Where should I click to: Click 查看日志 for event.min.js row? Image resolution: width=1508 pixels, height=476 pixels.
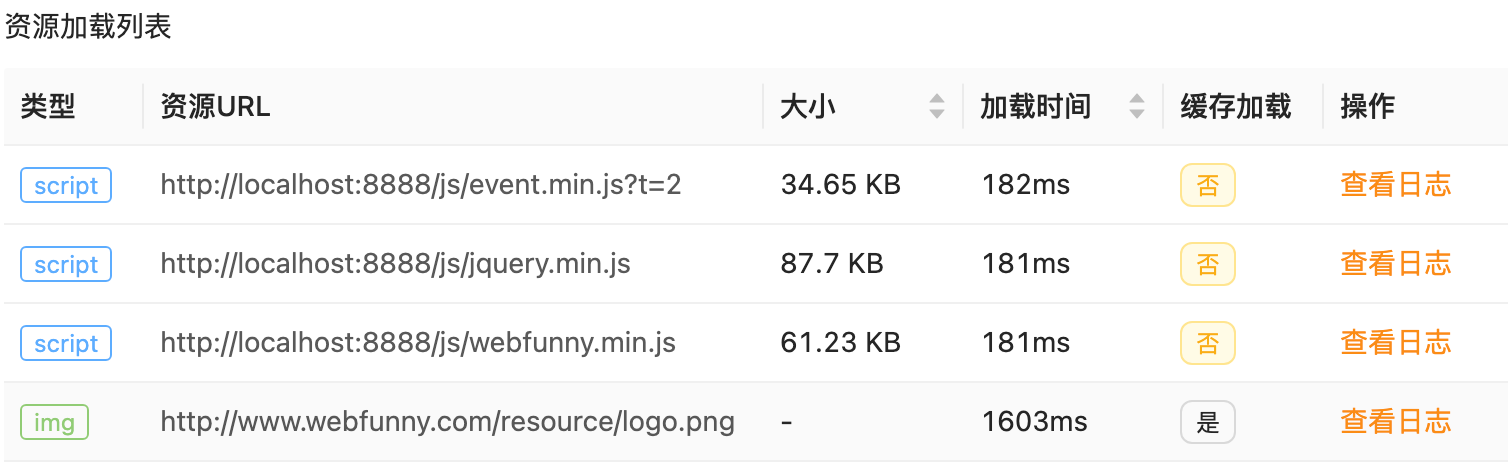1395,185
